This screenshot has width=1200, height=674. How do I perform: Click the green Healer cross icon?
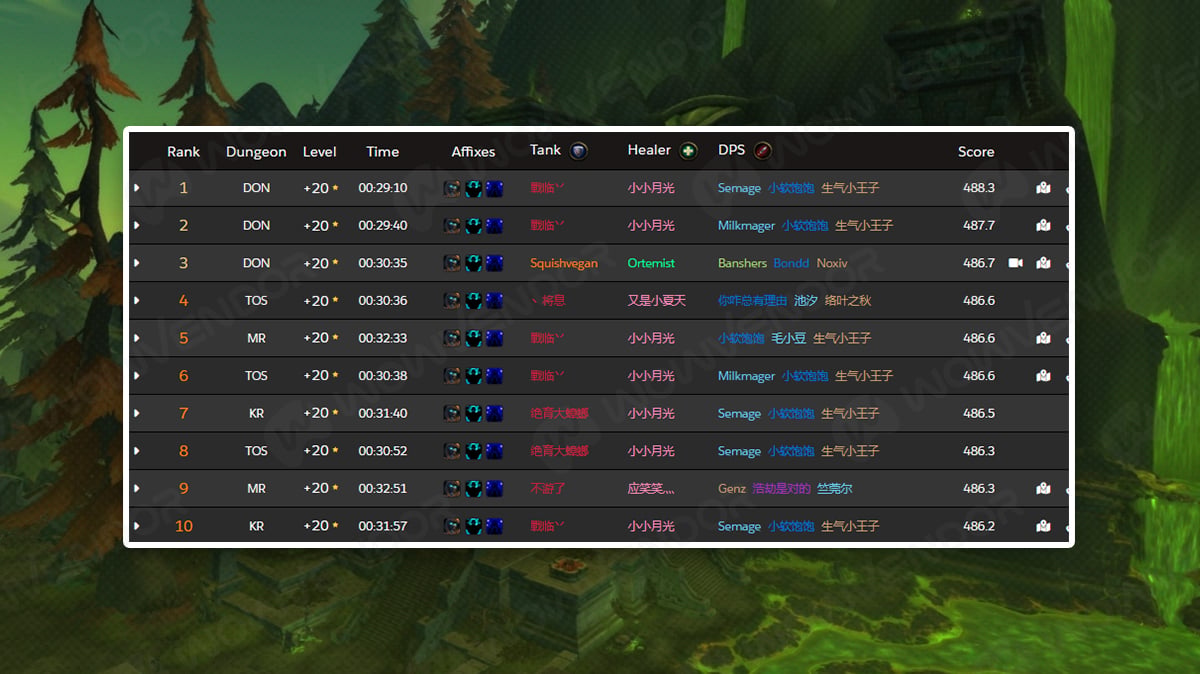688,151
